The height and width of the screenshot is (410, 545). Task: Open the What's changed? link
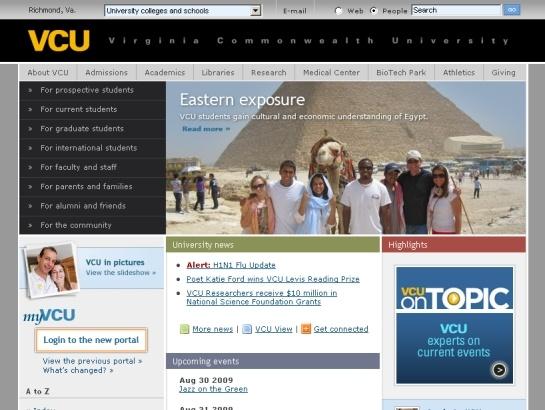pyautogui.click(x=78, y=371)
